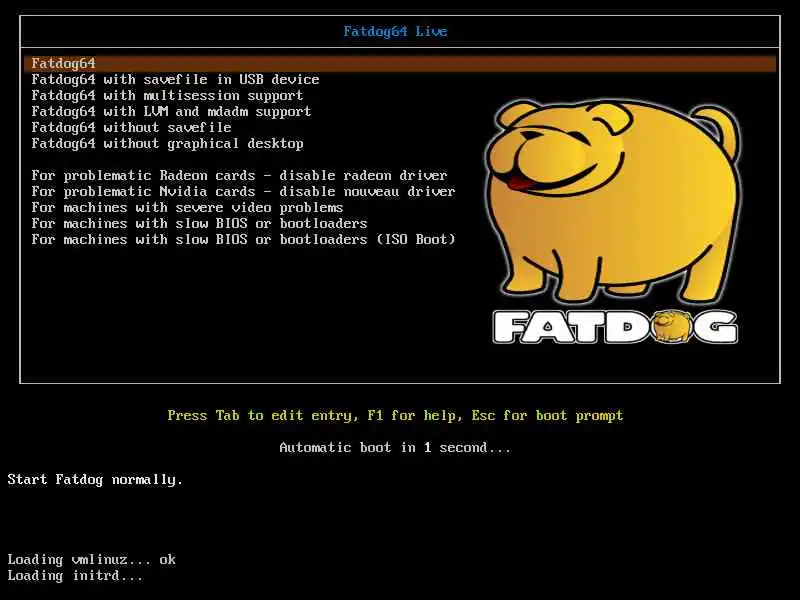The height and width of the screenshot is (600, 800).
Task: Pick machines with severe video problems entry
Action: point(187,208)
